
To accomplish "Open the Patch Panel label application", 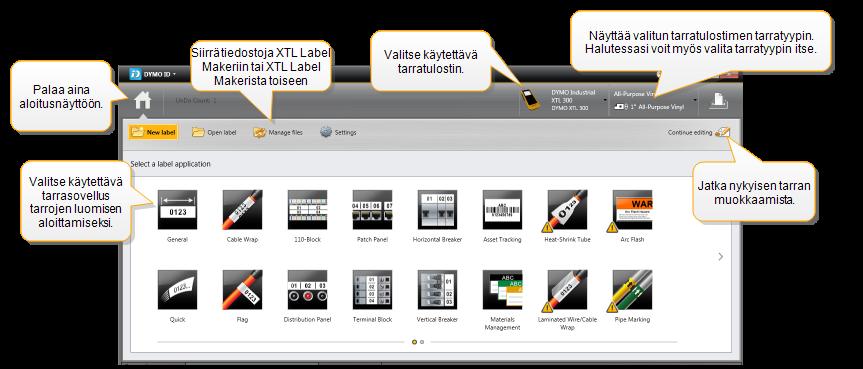I will coord(372,210).
